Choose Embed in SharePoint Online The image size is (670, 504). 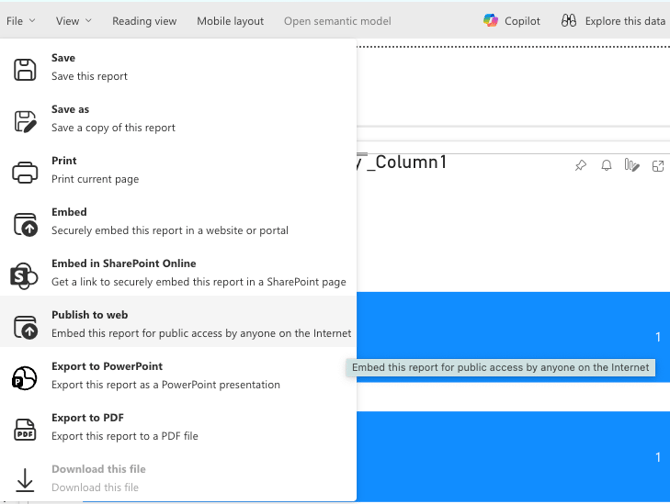point(178,273)
